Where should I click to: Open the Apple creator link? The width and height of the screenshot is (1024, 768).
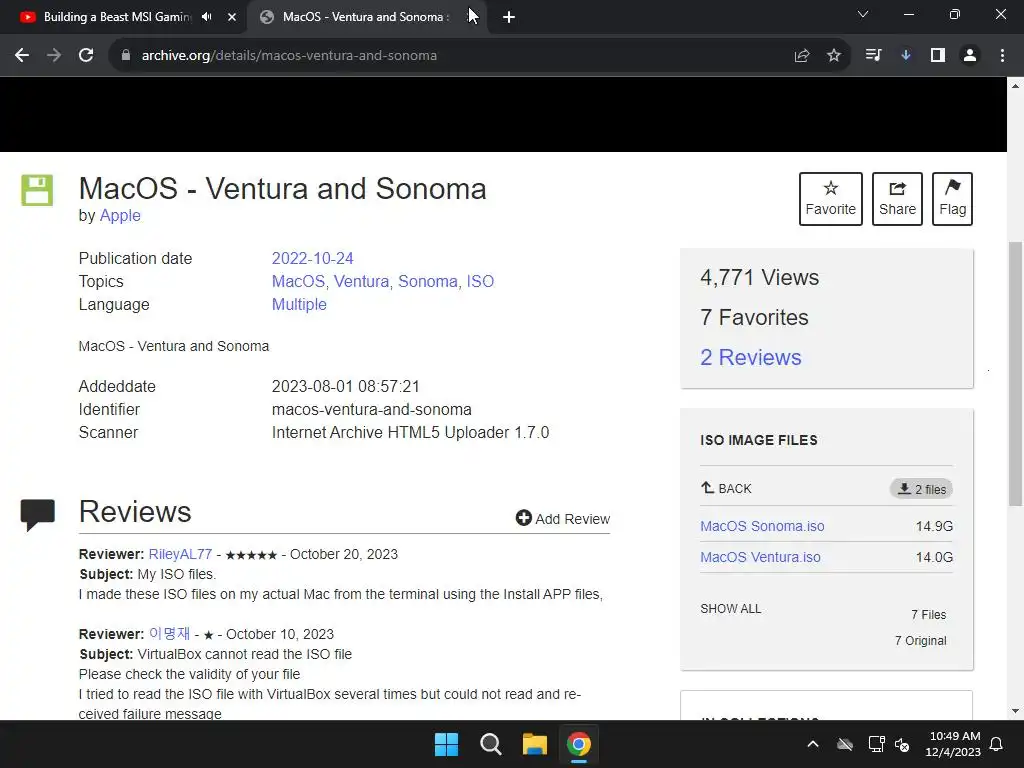120,216
